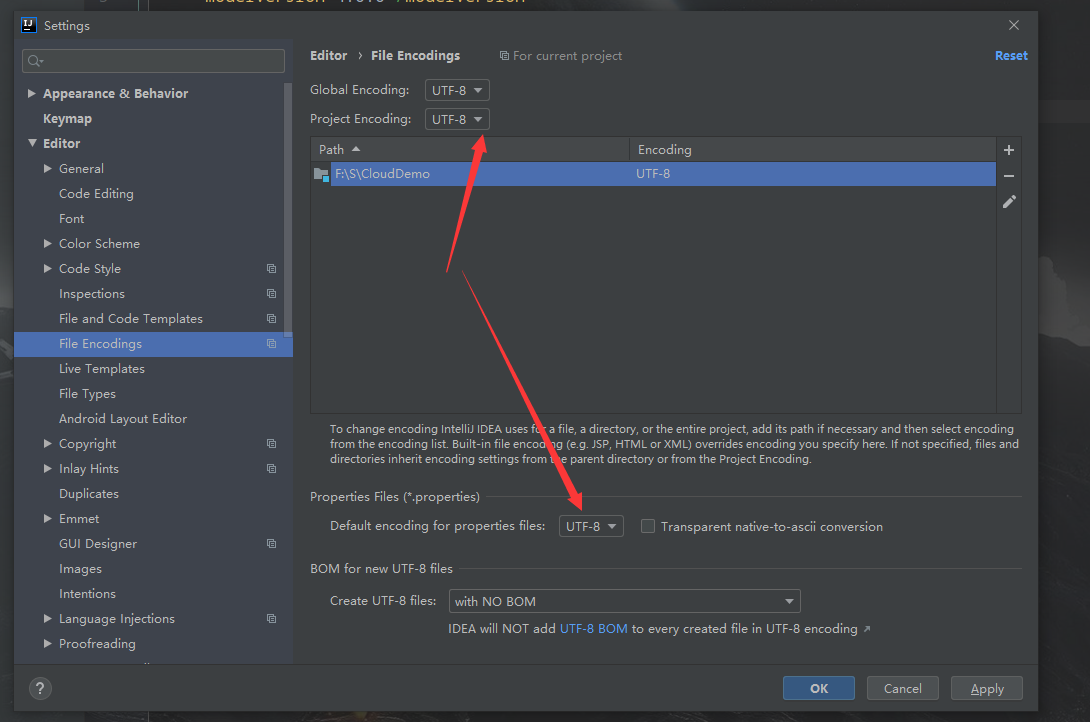Click the OK button
Image resolution: width=1090 pixels, height=722 pixels.
tap(818, 688)
